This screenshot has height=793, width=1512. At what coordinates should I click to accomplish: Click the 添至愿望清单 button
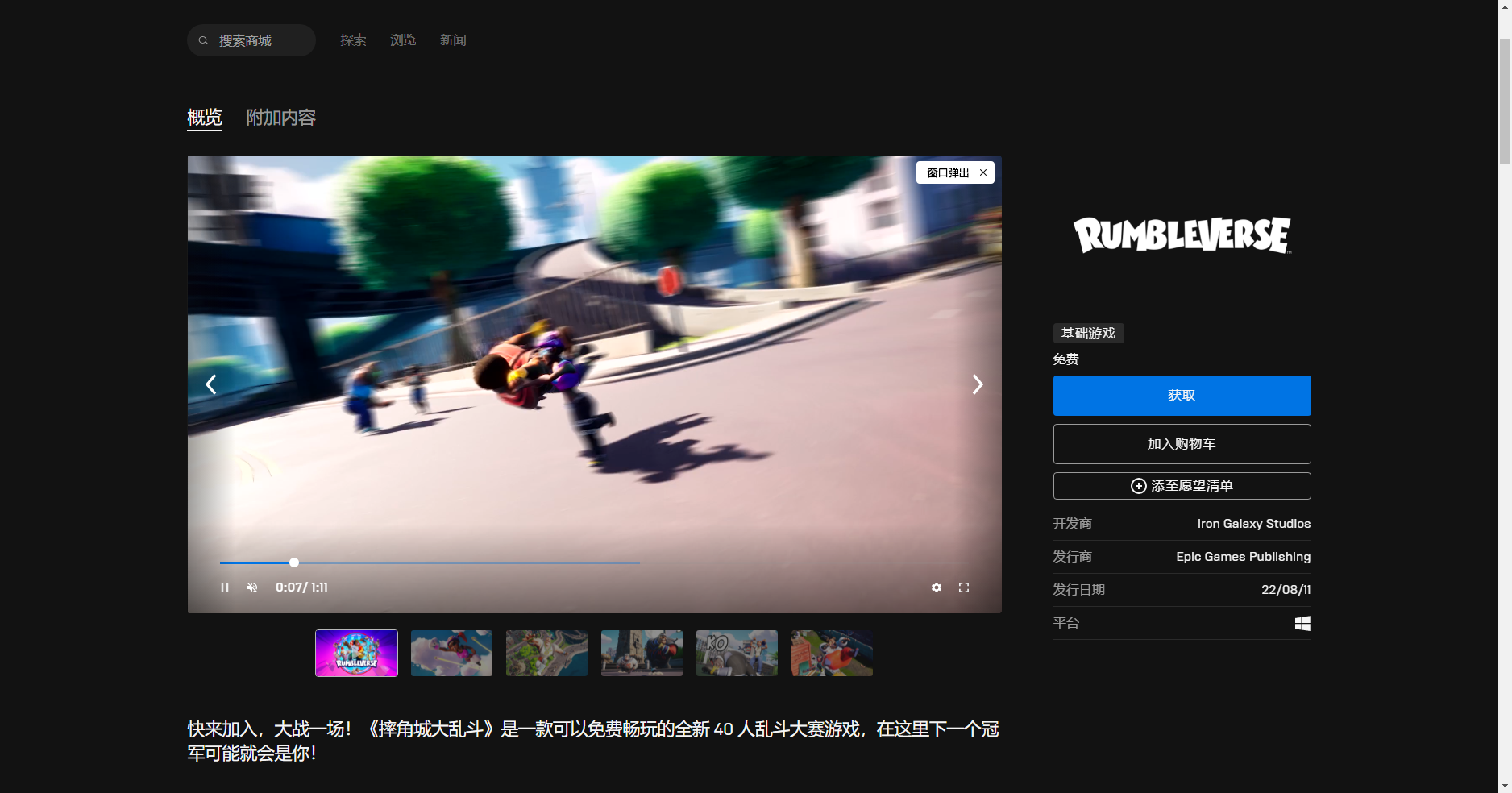coord(1182,486)
